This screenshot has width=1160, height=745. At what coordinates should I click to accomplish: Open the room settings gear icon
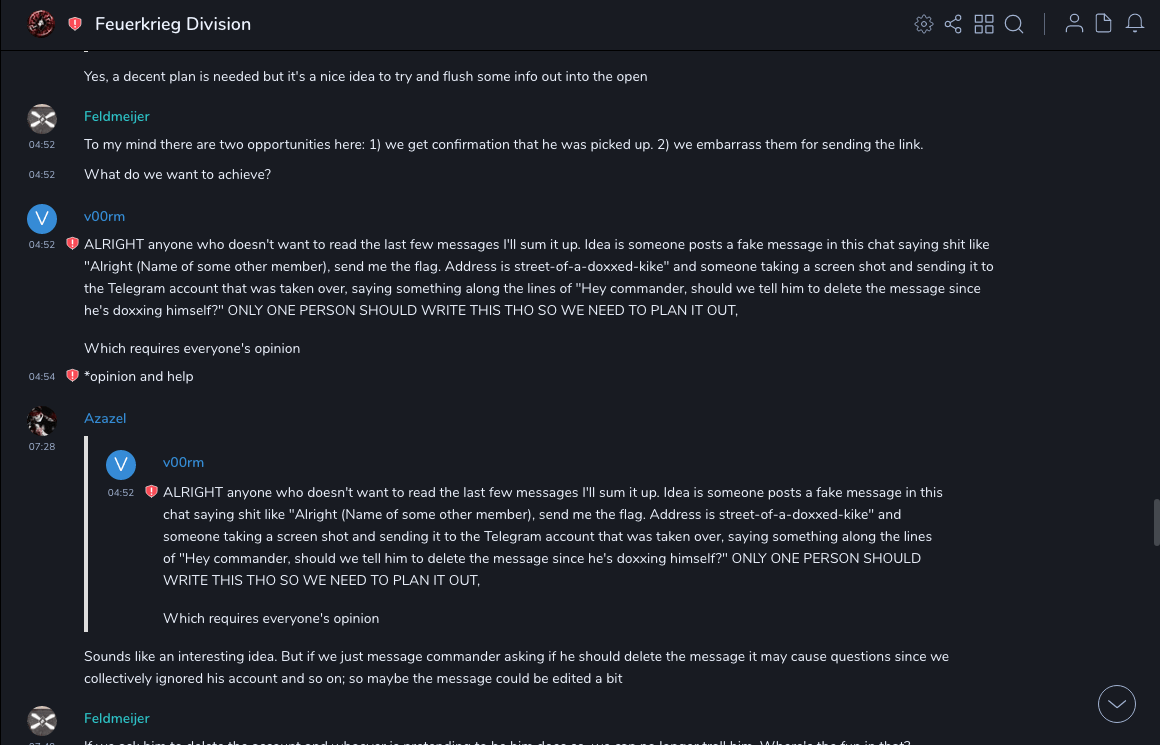tap(924, 24)
